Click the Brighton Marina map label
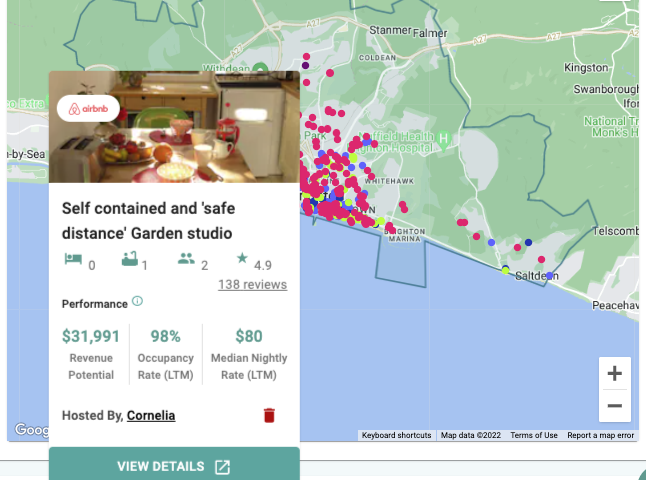The width and height of the screenshot is (646, 480). coord(405,235)
